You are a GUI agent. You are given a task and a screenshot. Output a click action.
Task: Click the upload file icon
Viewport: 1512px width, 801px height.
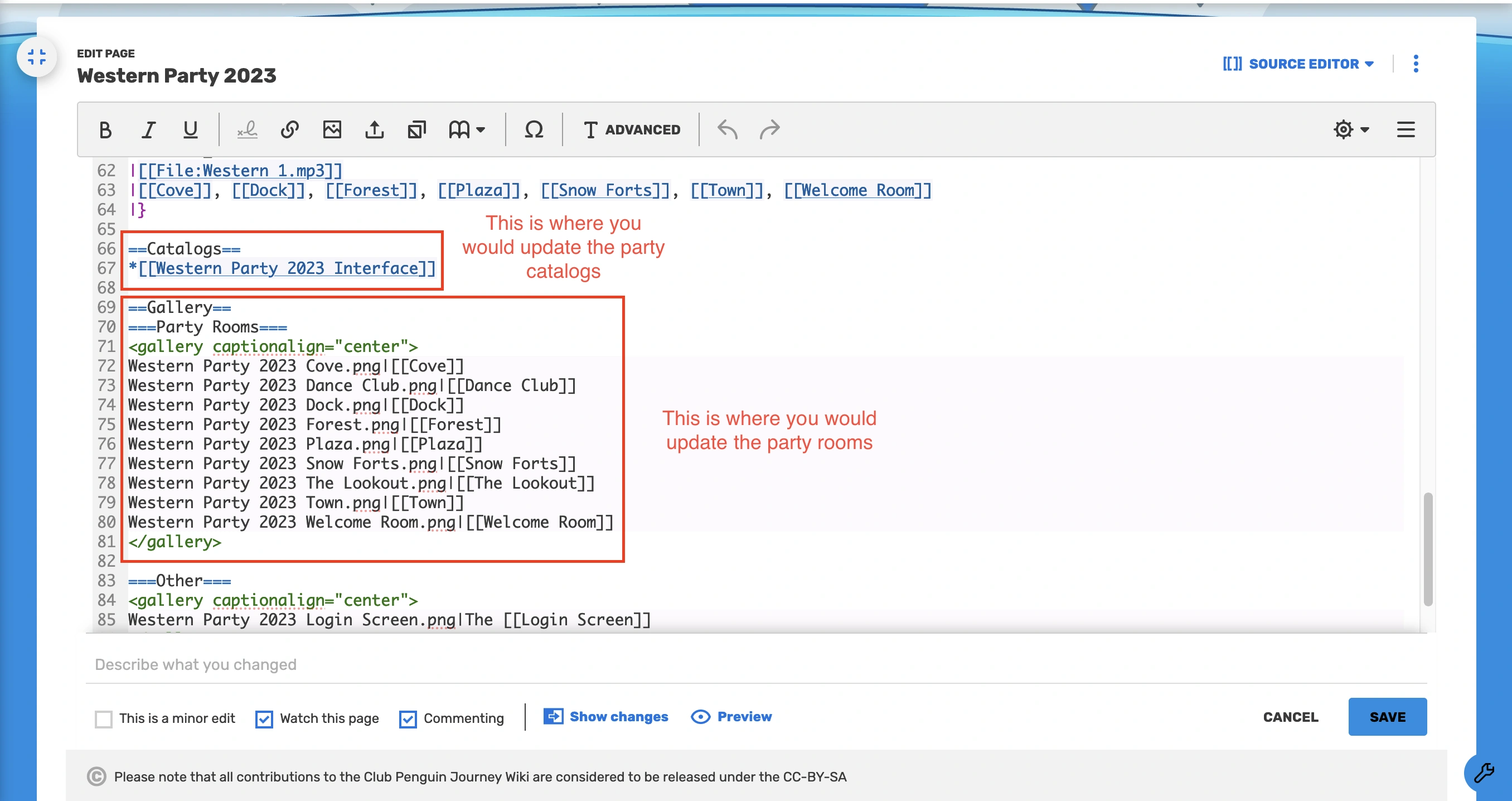click(x=375, y=130)
